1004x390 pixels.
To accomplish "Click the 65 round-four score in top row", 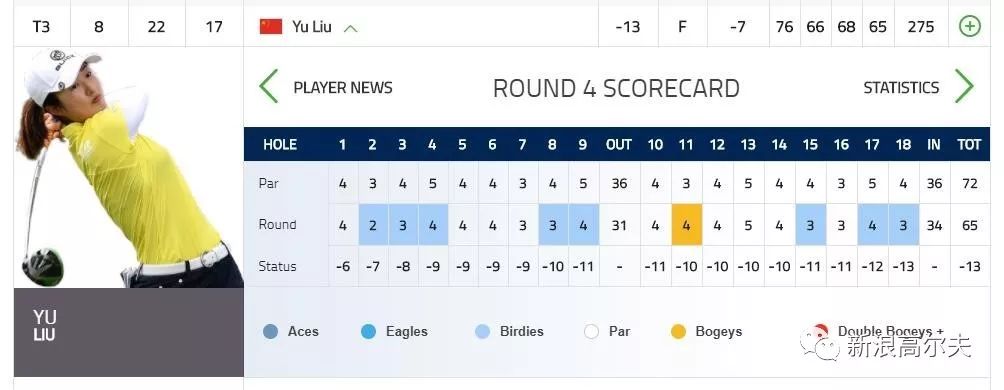I will (x=878, y=27).
